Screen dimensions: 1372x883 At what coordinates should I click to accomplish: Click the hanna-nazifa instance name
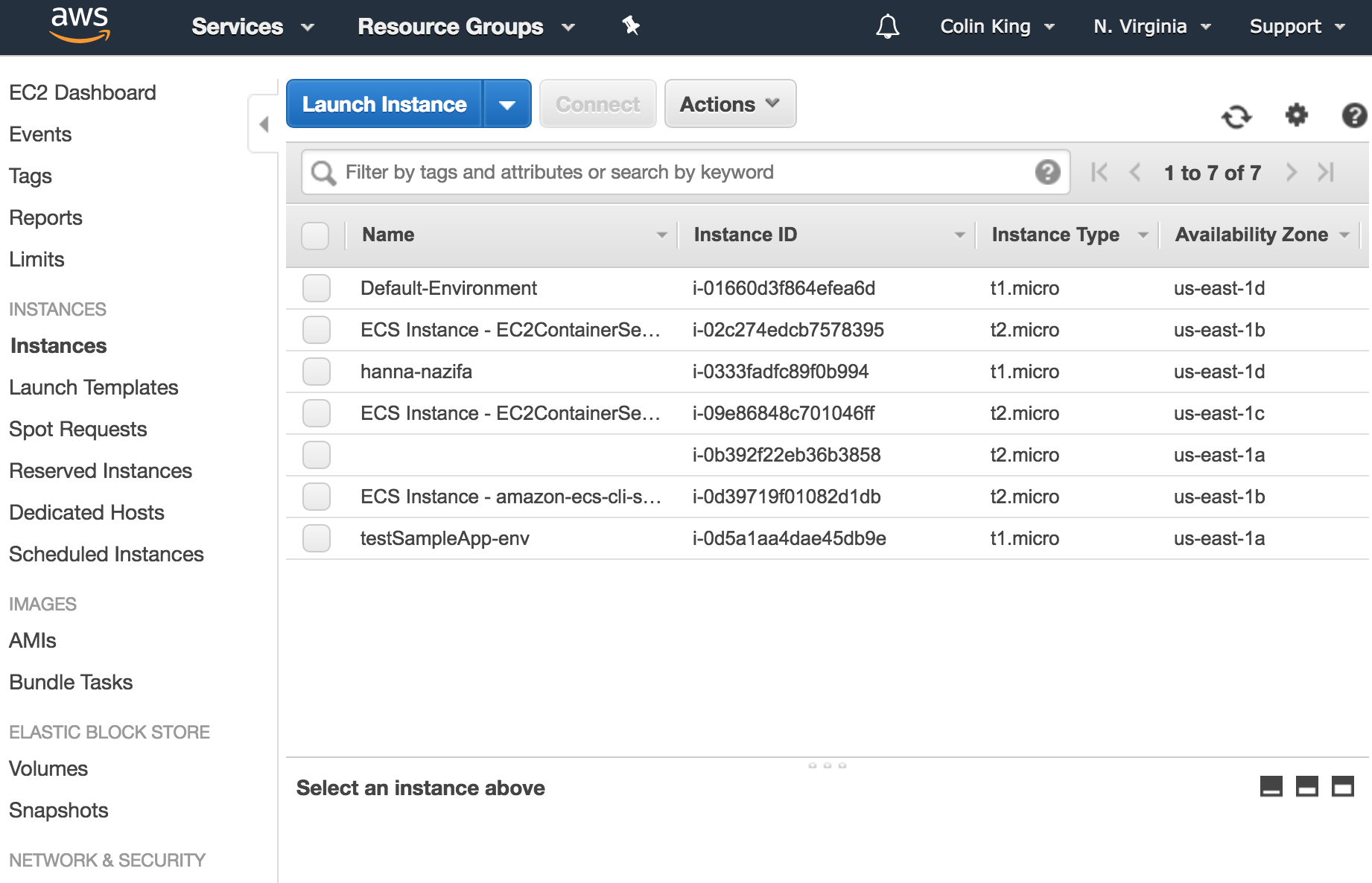tap(416, 372)
